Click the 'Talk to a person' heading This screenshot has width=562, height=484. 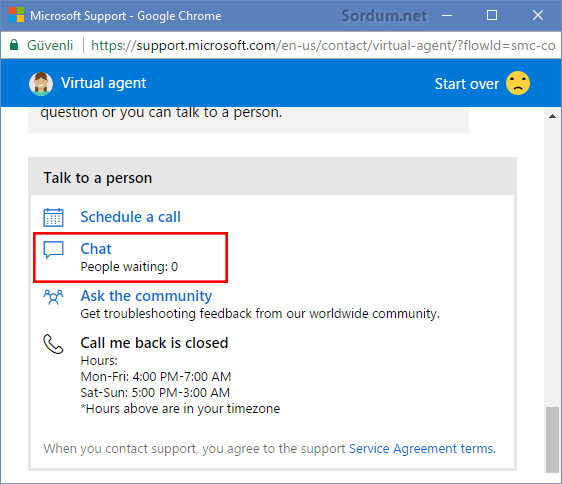pyautogui.click(x=97, y=178)
